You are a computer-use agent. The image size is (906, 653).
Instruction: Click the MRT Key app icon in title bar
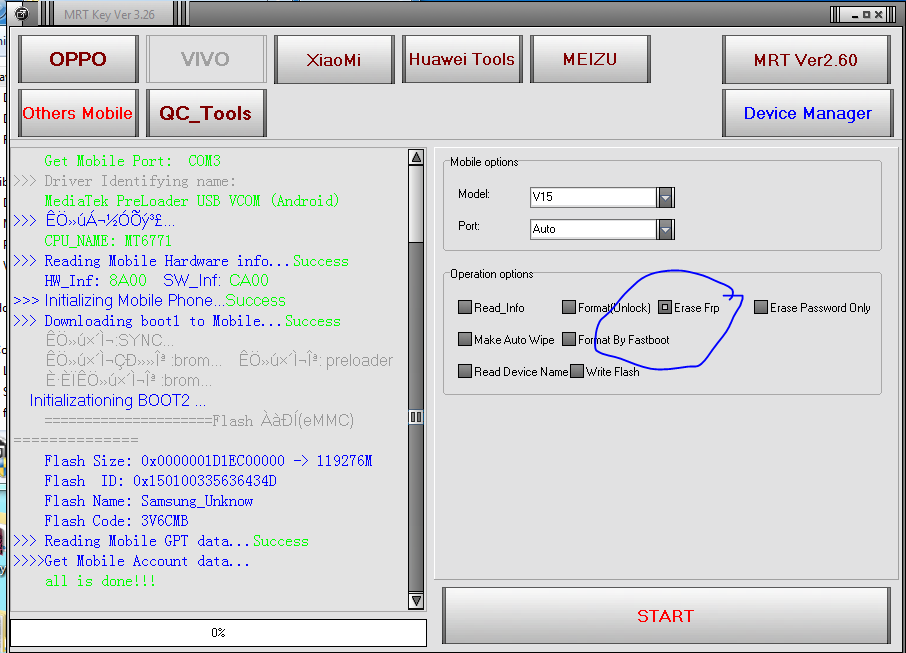(x=22, y=13)
